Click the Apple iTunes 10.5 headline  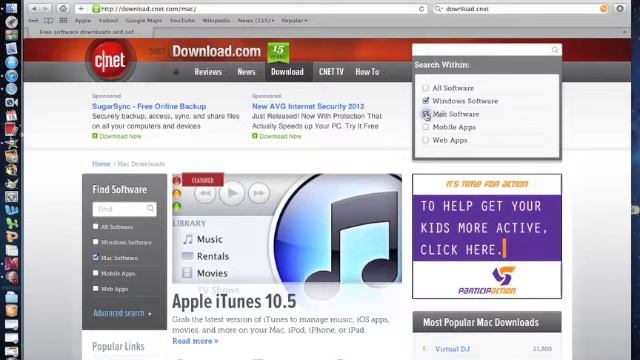pos(234,302)
